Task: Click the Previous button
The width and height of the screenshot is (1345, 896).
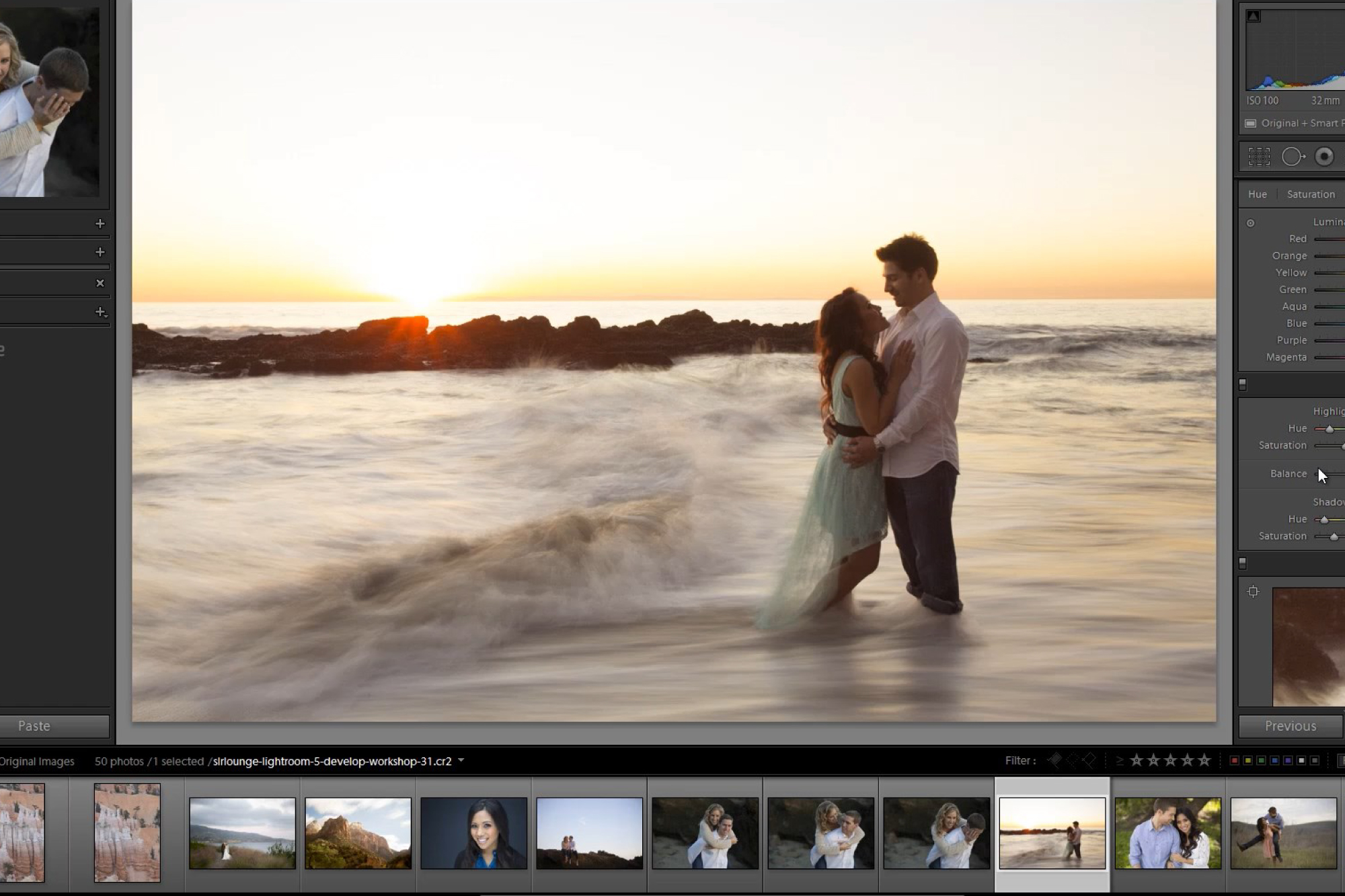Action: [x=1291, y=726]
